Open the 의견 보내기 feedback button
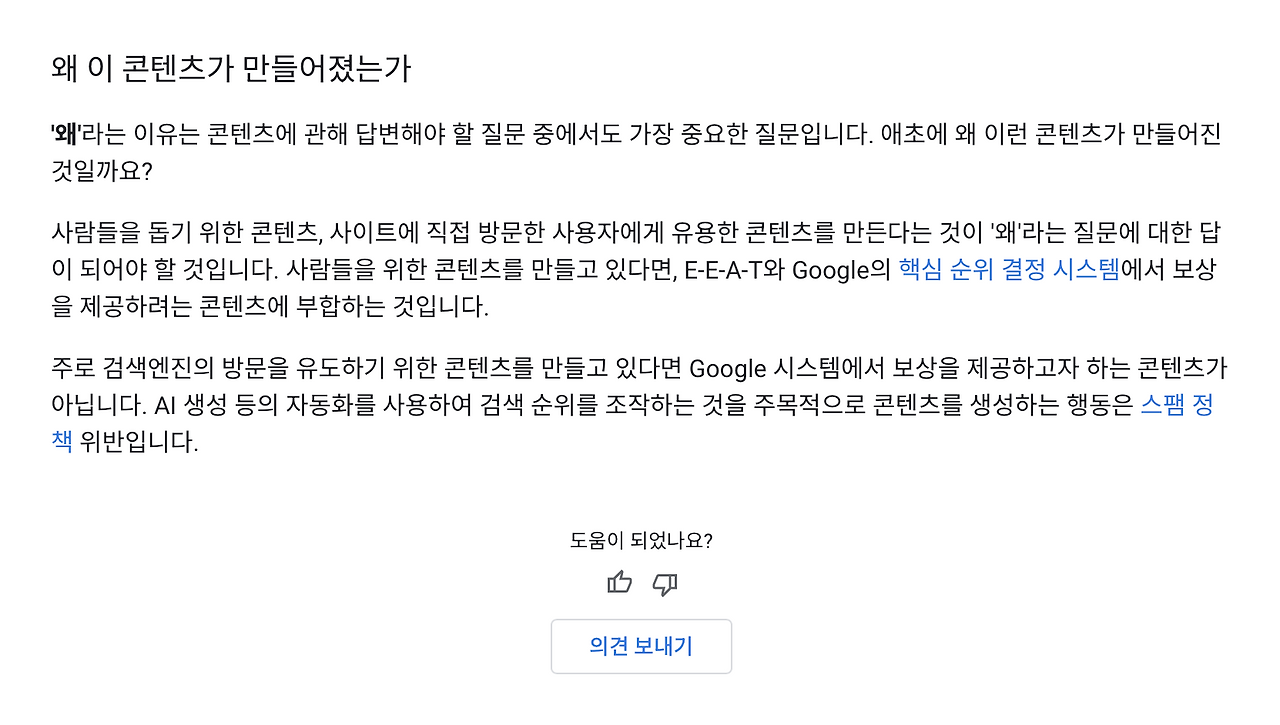The width and height of the screenshot is (1280, 725). coord(641,646)
